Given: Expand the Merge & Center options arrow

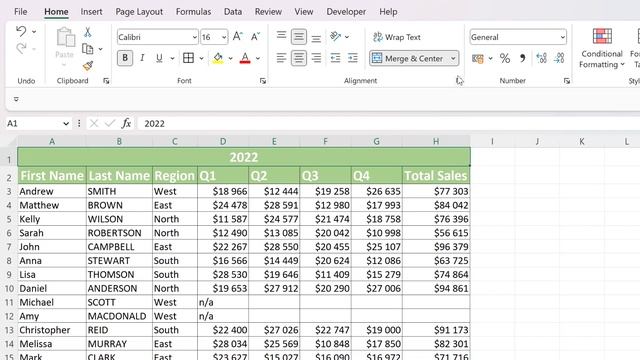Looking at the screenshot, I should click(x=453, y=58).
